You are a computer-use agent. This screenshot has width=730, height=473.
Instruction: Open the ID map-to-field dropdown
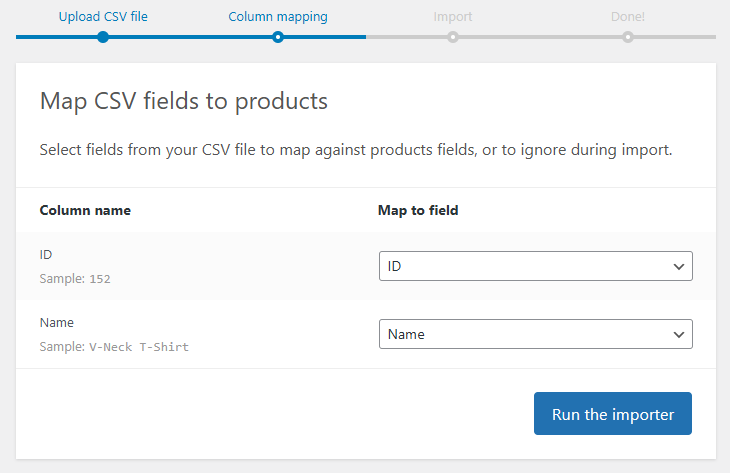pyautogui.click(x=535, y=267)
